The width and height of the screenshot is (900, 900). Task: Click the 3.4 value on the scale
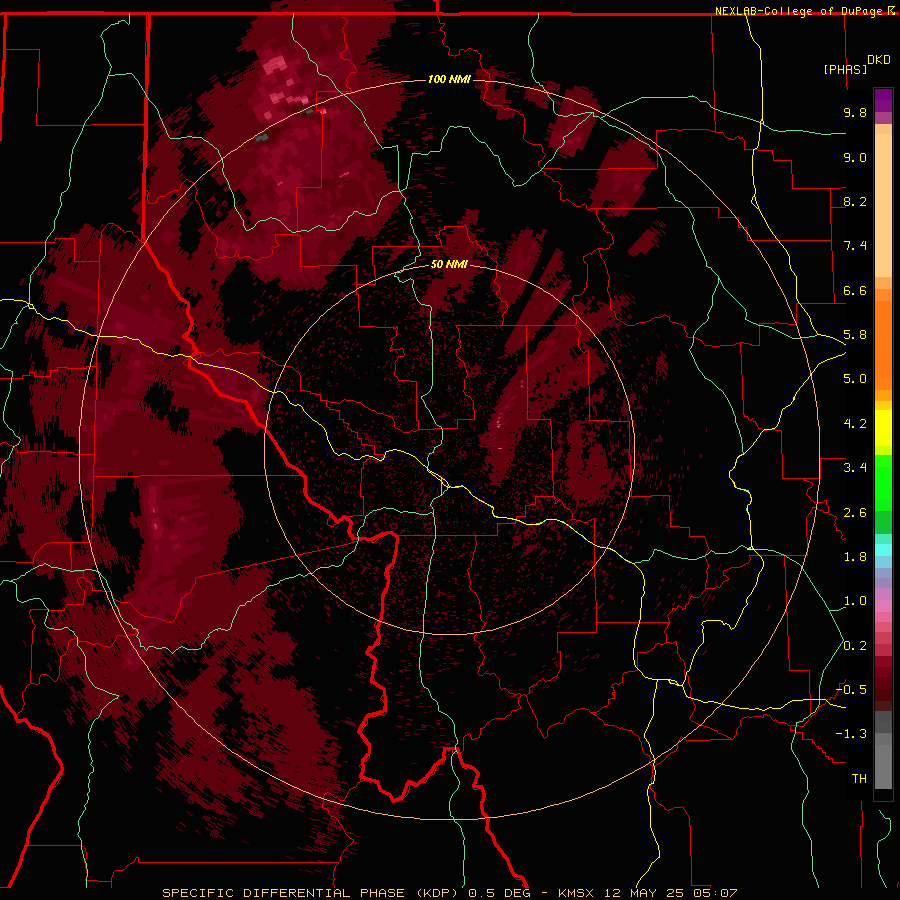coord(855,468)
